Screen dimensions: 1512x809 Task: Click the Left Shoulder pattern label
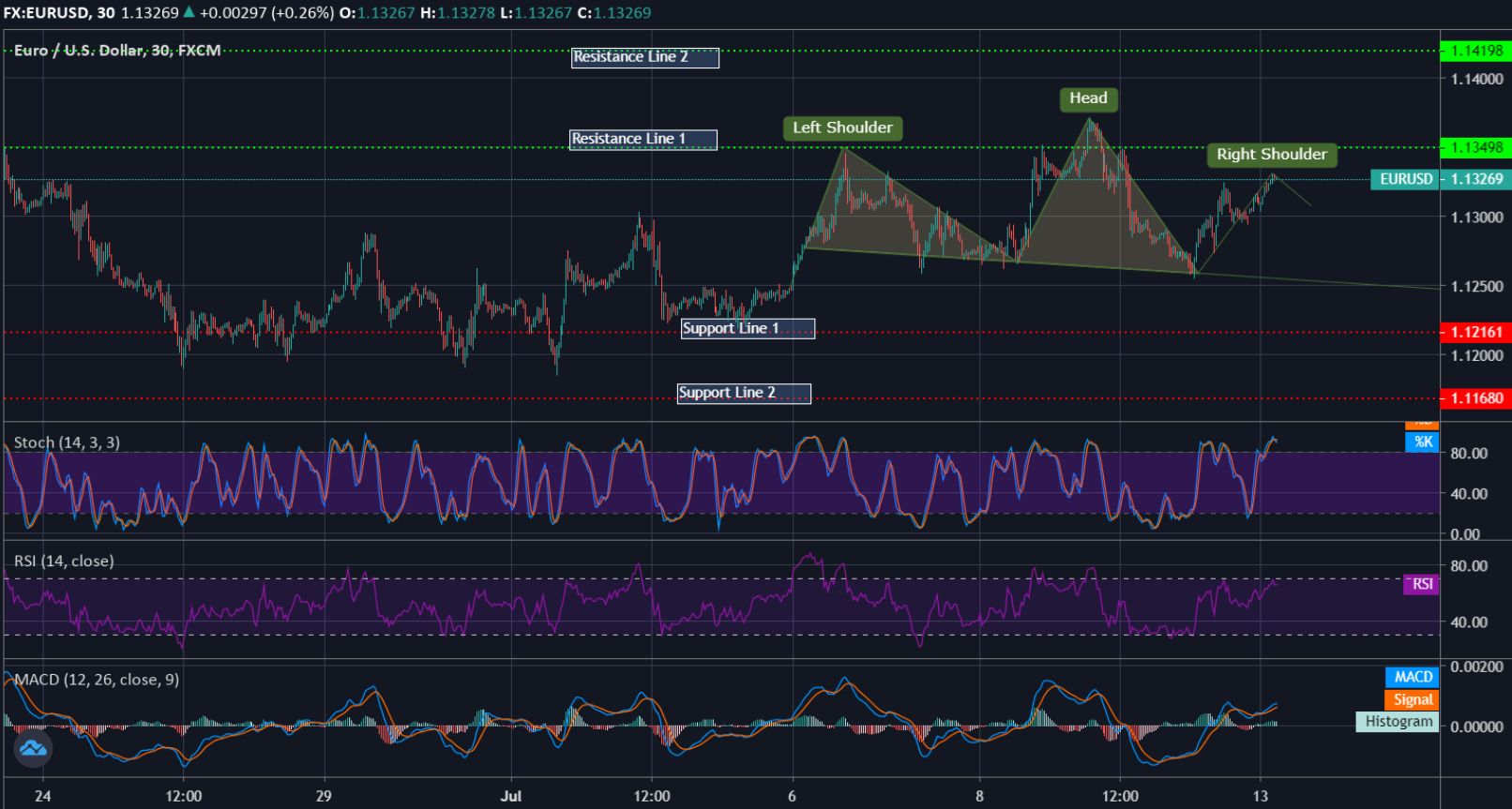842,128
